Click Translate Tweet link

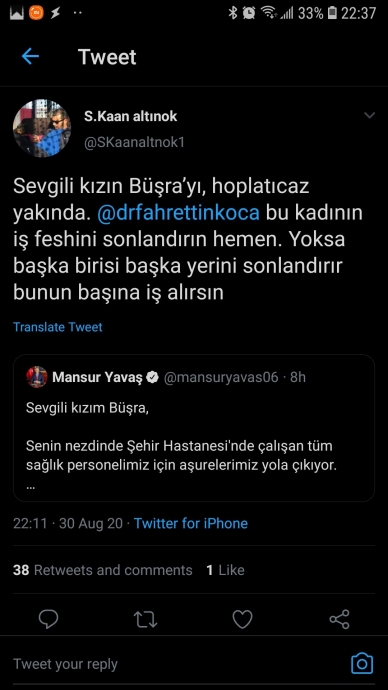58,327
